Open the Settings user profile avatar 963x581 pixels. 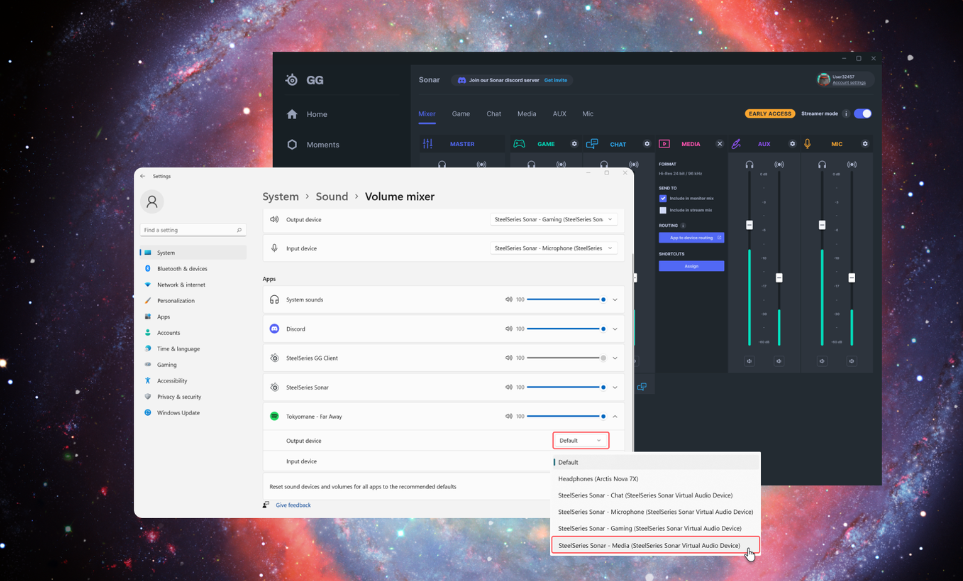(x=152, y=201)
